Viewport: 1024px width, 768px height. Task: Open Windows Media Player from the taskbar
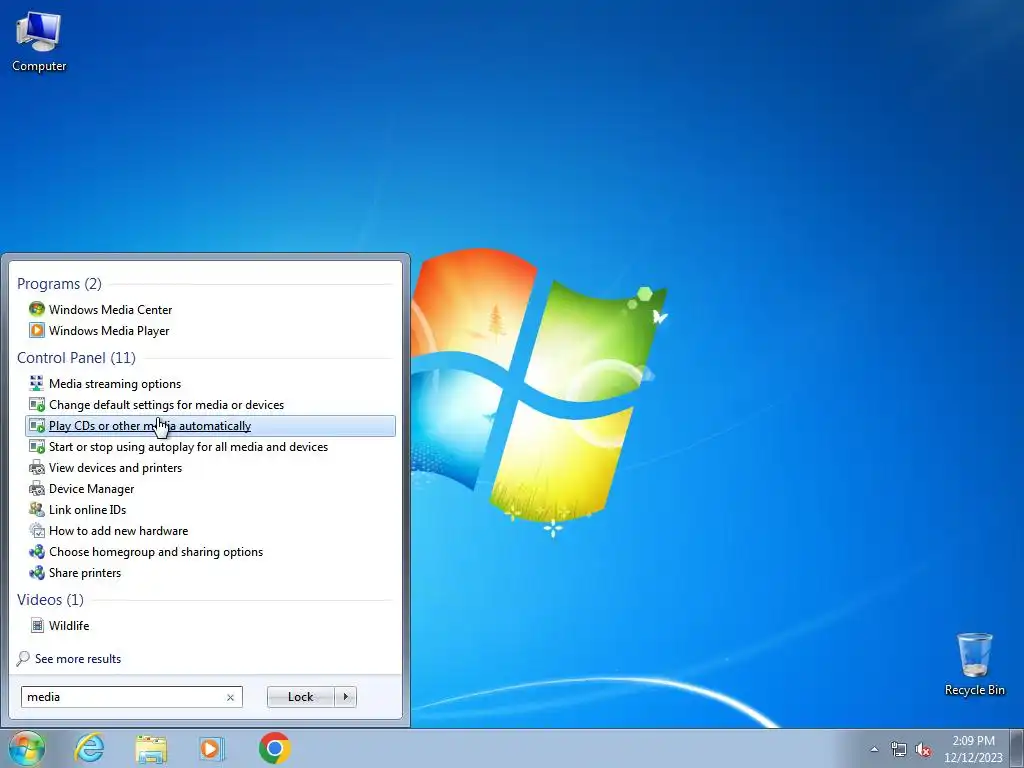point(211,748)
